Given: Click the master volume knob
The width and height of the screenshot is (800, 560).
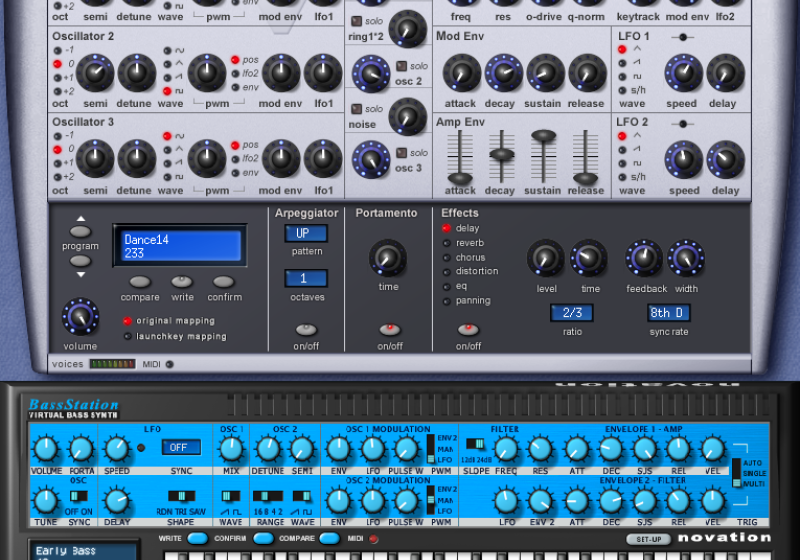Looking at the screenshot, I should [80, 317].
